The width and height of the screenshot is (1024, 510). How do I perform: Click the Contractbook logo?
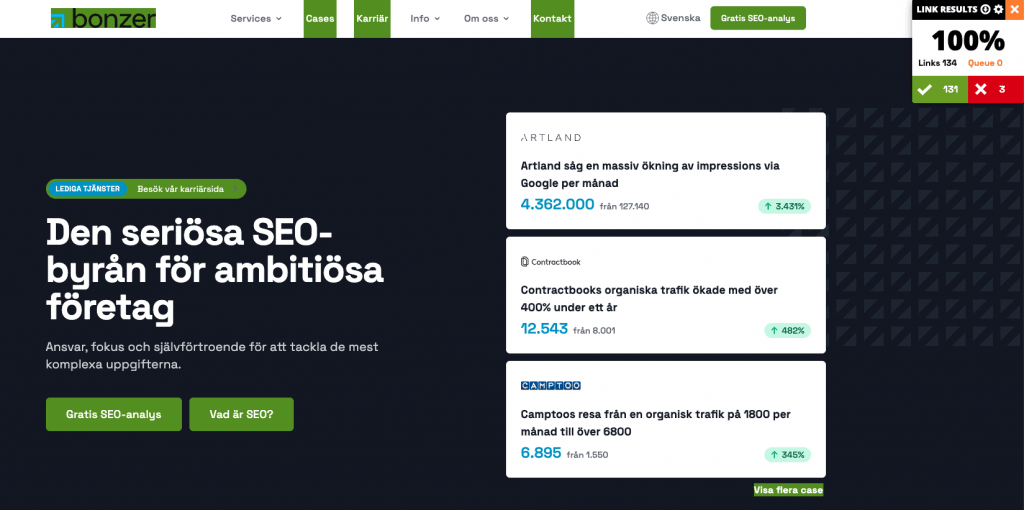click(x=550, y=262)
